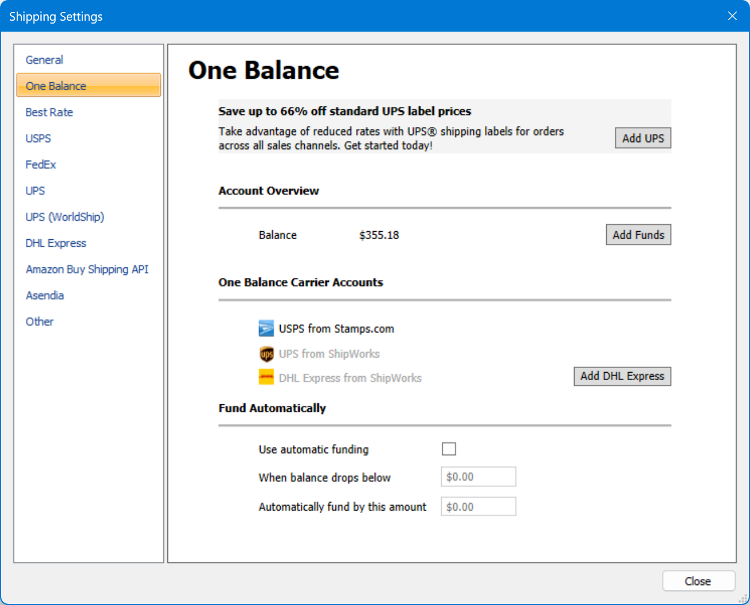Open Amazon Buy Shipping API section

(87, 269)
